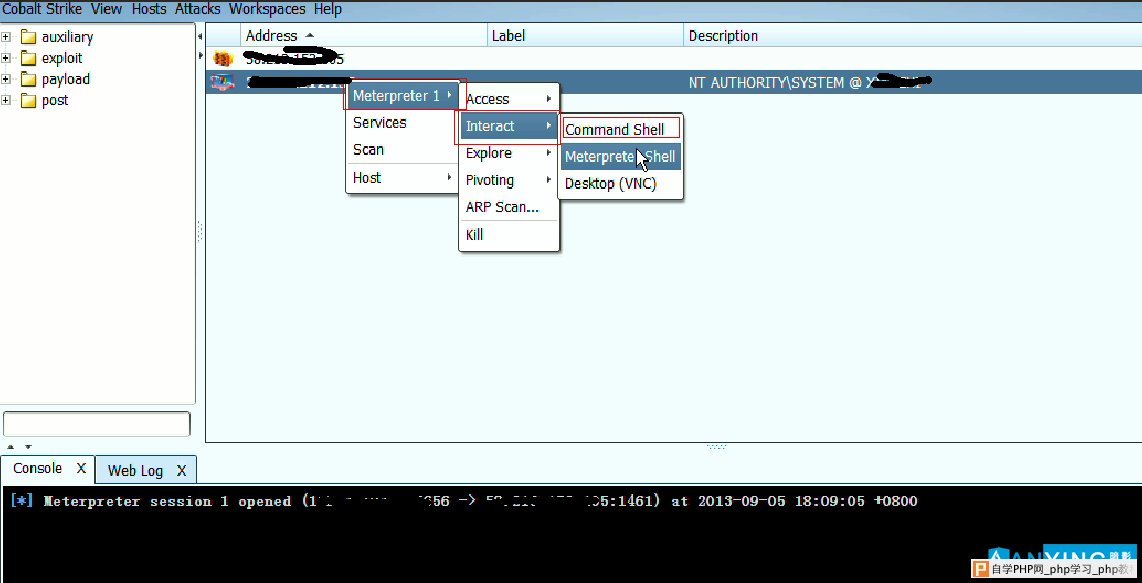Click the auxiliary tree label
The height and width of the screenshot is (583, 1142).
tap(68, 37)
